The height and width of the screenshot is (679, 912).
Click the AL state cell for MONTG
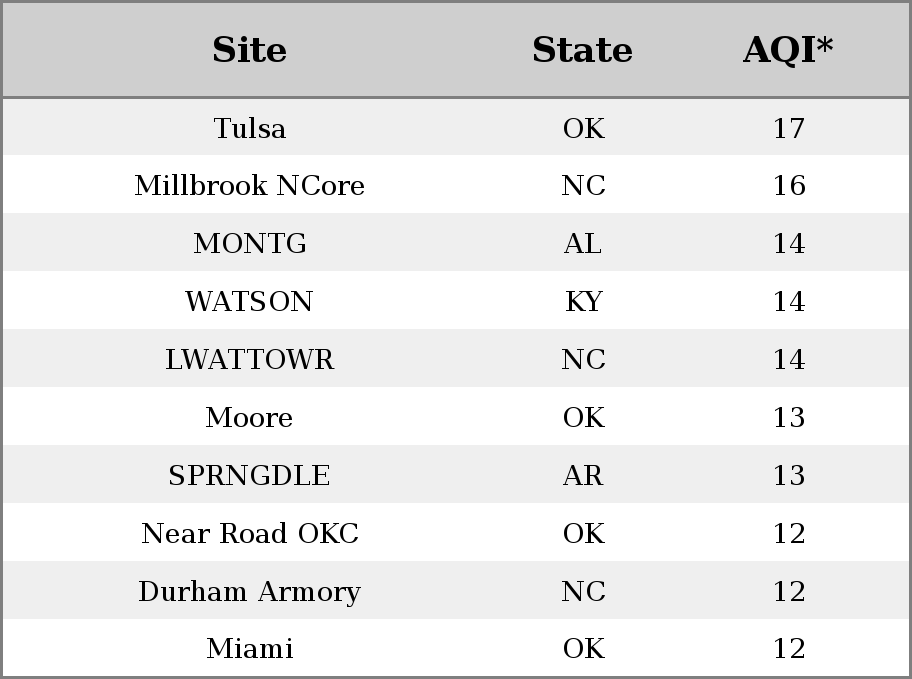click(583, 243)
